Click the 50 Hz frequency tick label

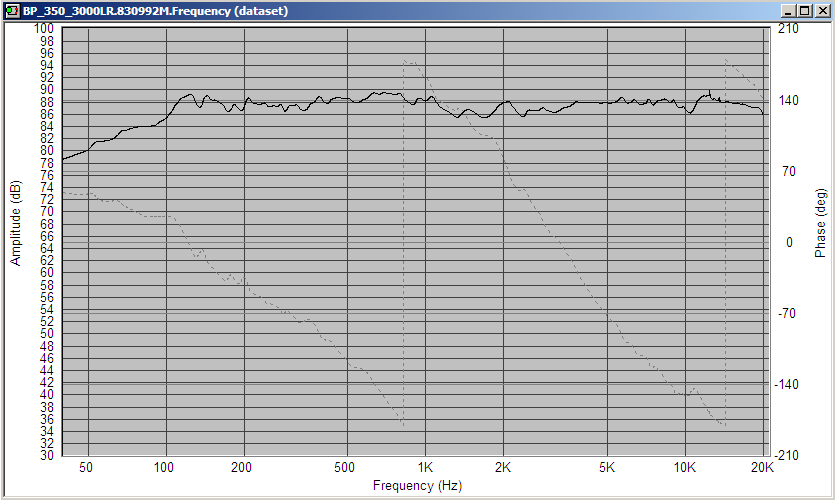click(x=86, y=468)
